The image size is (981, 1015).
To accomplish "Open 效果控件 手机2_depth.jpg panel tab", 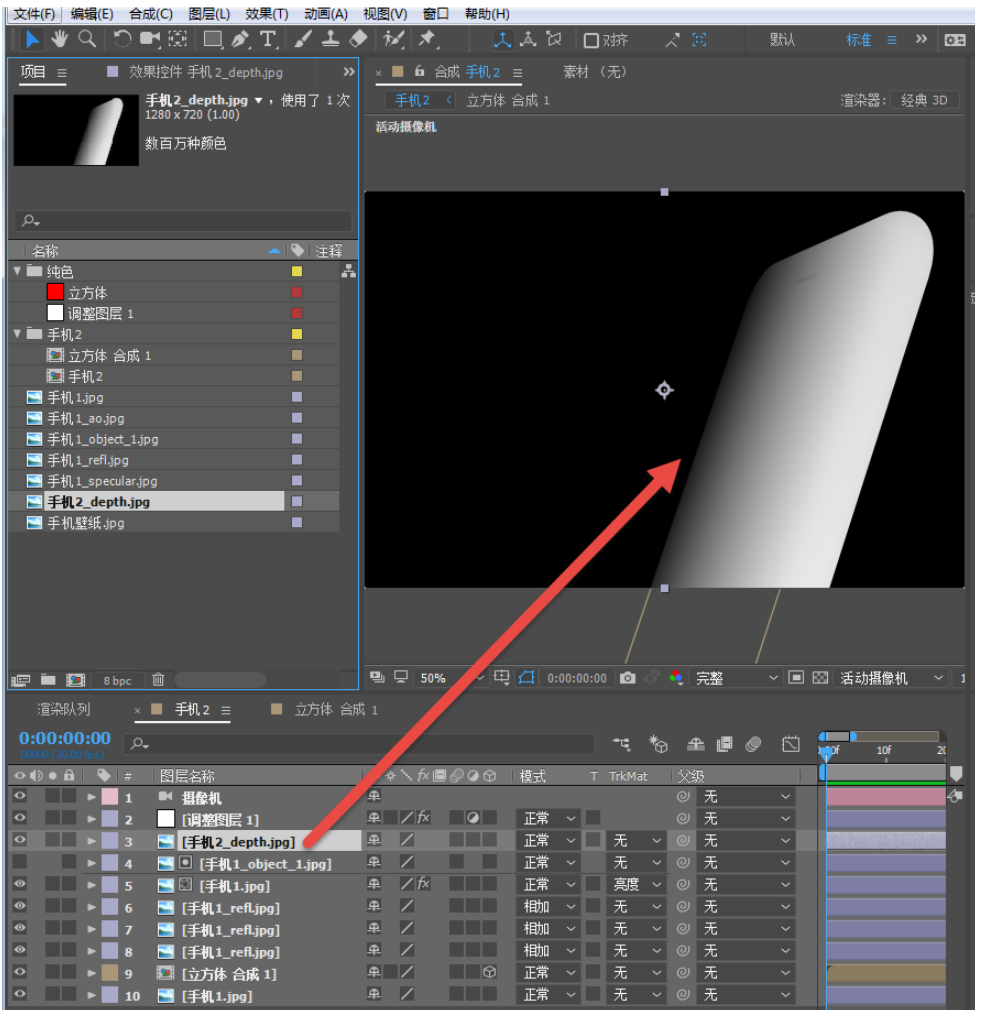I will pos(205,72).
